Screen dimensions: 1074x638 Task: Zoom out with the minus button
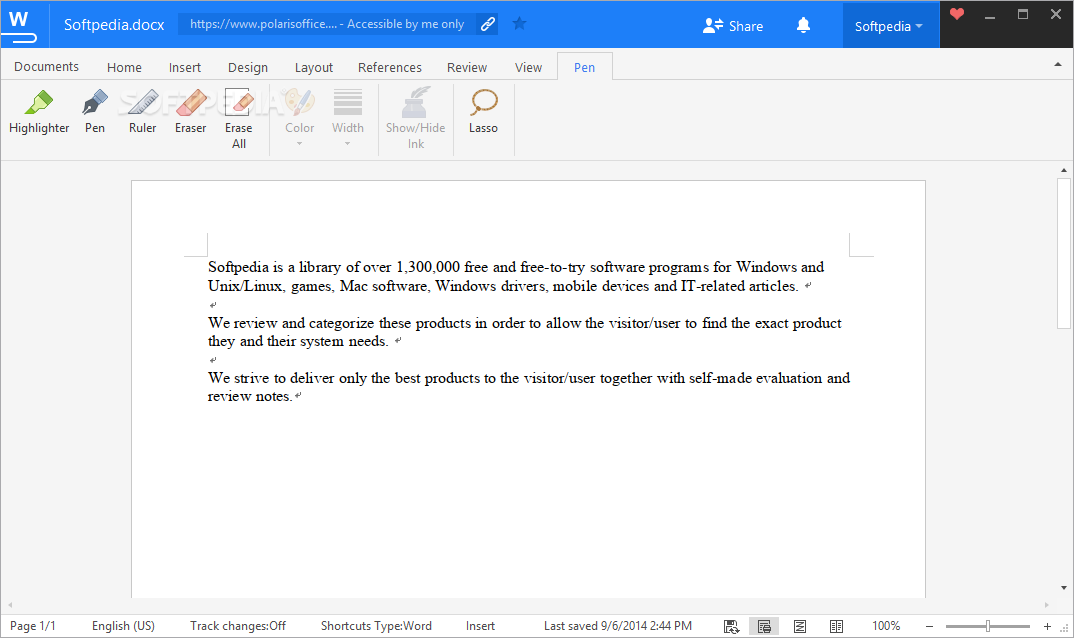929,626
